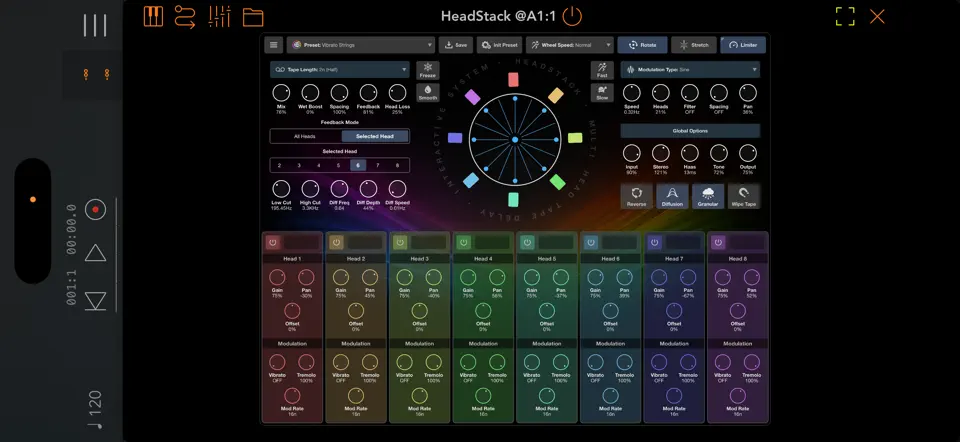Click the Freeze snowflake button

tap(427, 70)
